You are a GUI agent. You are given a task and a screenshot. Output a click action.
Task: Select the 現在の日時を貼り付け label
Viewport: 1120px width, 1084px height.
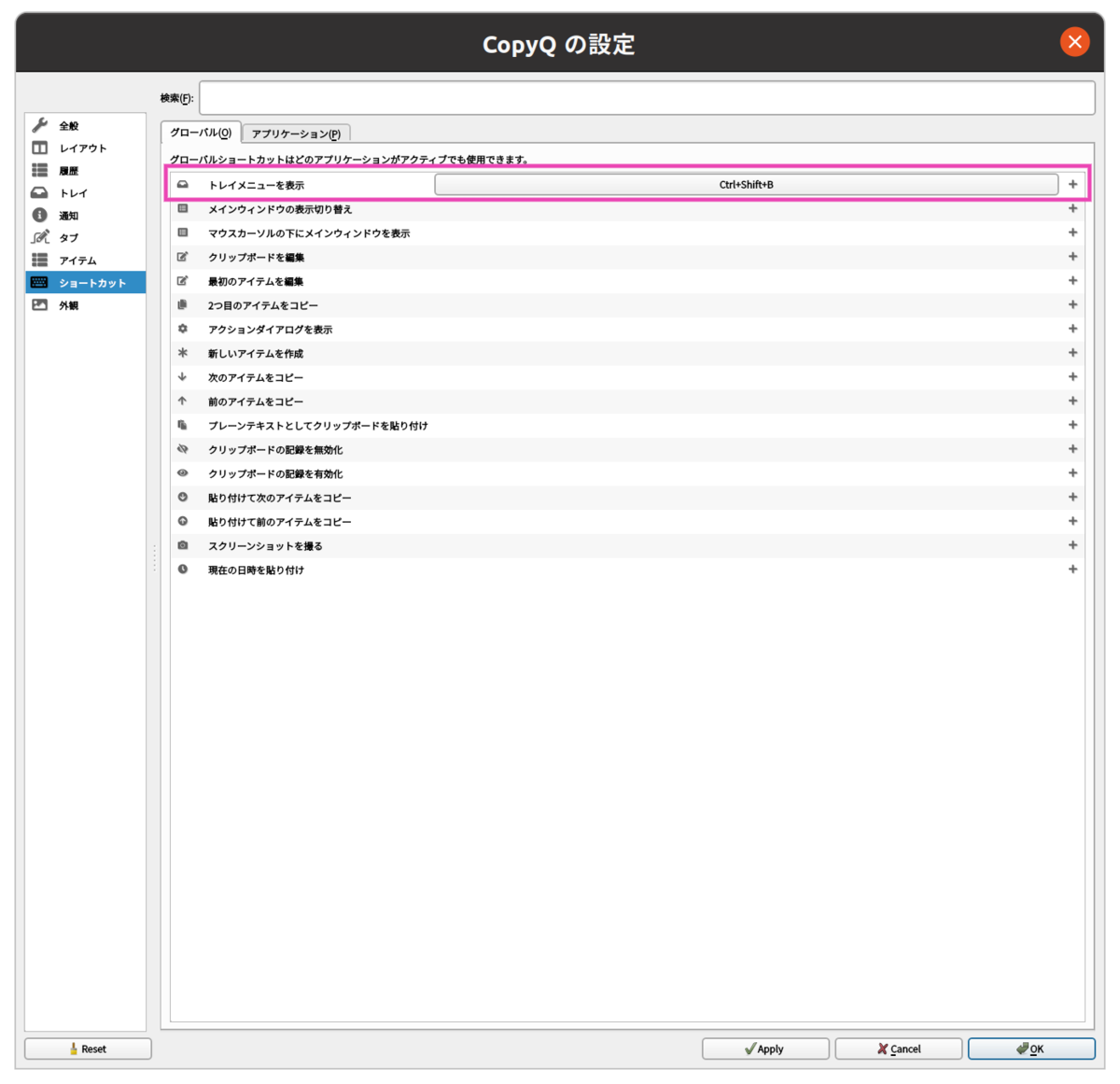[x=256, y=570]
